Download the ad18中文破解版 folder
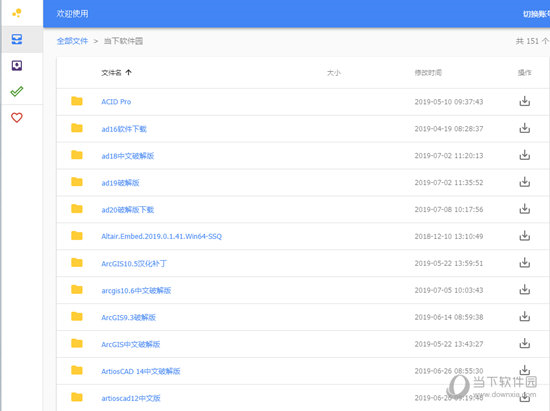 [524, 155]
